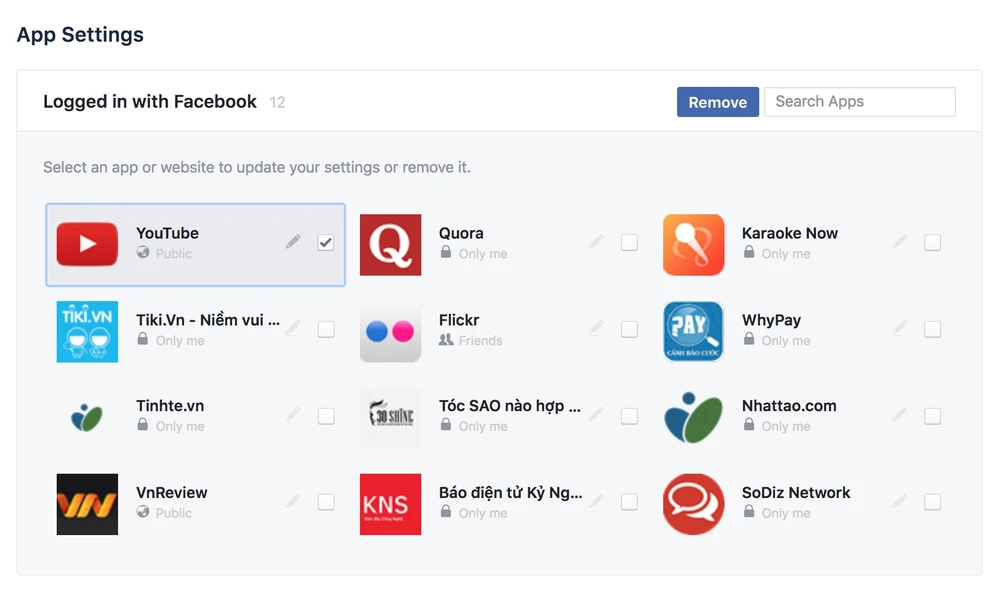This screenshot has width=1000, height=593.
Task: Tick the Quora app checkbox
Action: point(629,243)
